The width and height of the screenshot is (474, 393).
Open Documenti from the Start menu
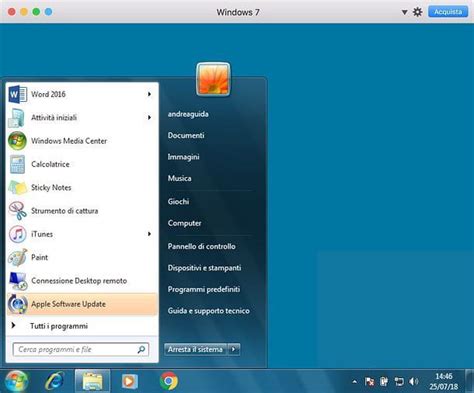click(x=186, y=135)
